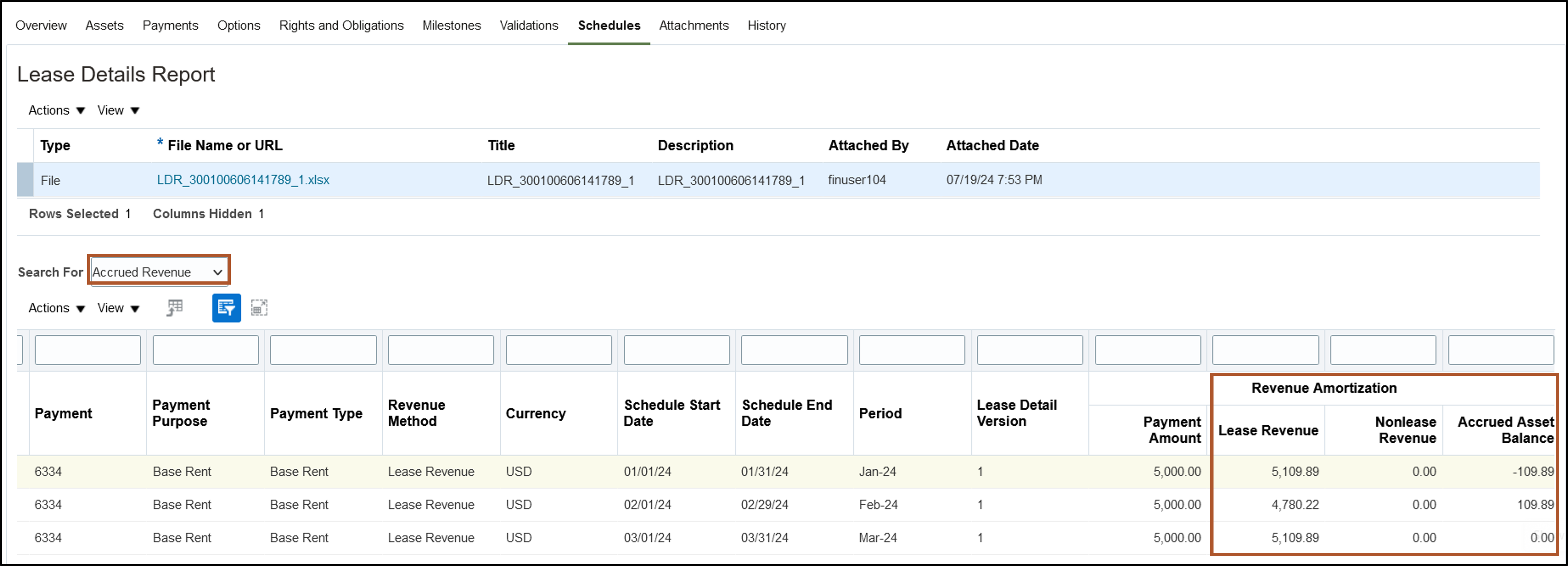Click the Currency column header
This screenshot has width=1568, height=566.
point(536,414)
